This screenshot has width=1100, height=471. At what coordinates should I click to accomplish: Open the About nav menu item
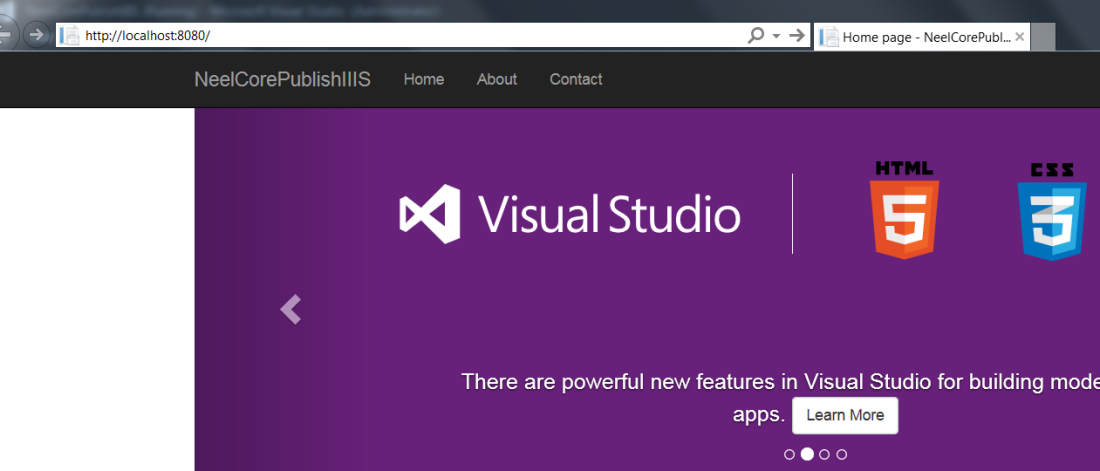point(497,79)
